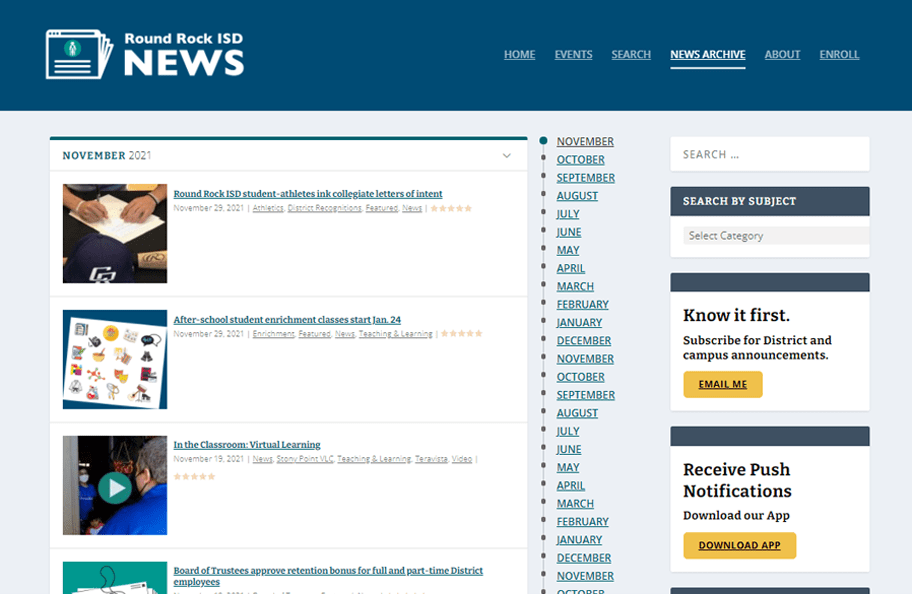This screenshot has width=912, height=594.
Task: Select the first DECEMBER link in month list
Action: pos(584,340)
